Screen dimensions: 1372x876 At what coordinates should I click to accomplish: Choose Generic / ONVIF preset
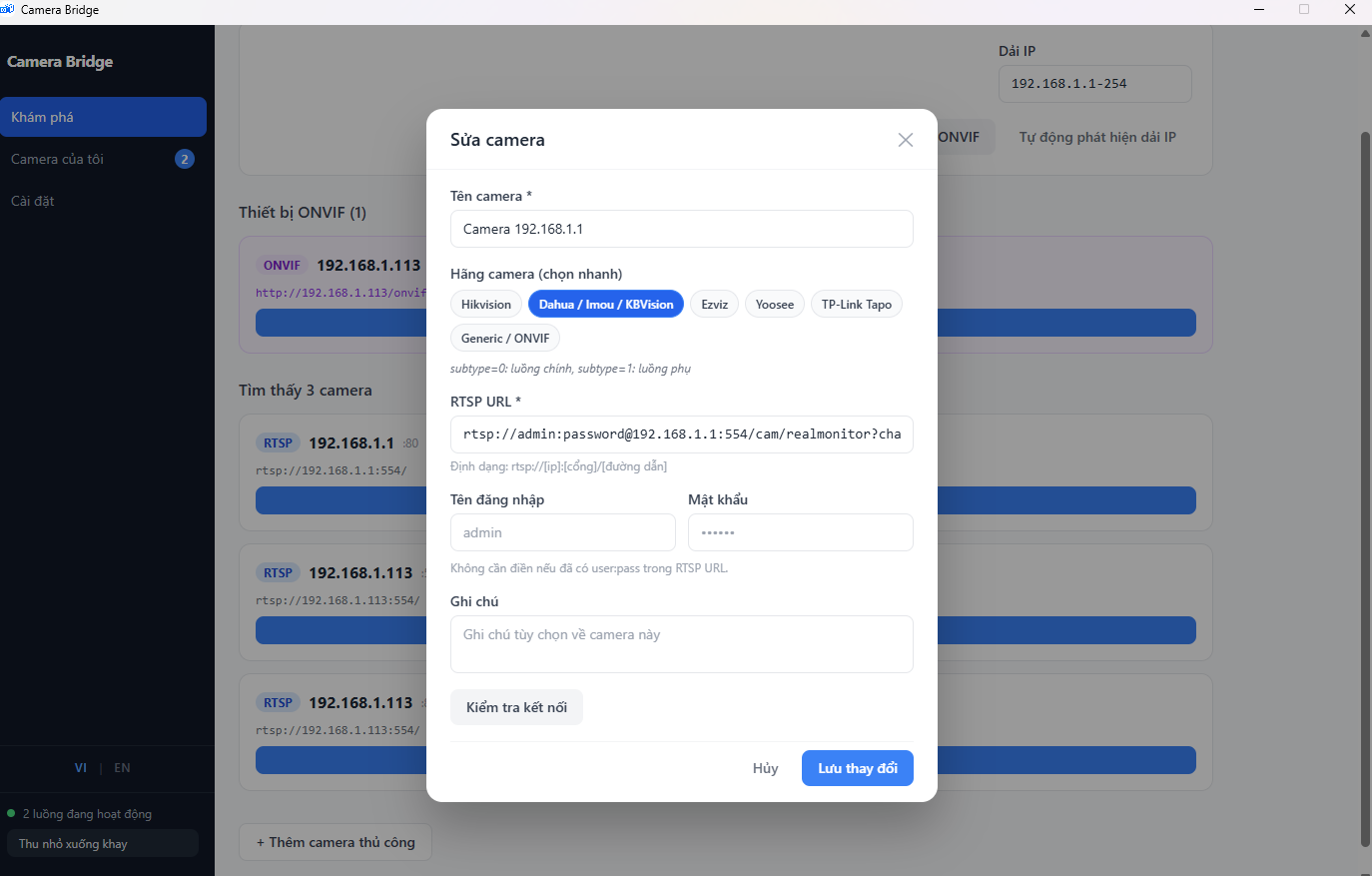tap(505, 339)
